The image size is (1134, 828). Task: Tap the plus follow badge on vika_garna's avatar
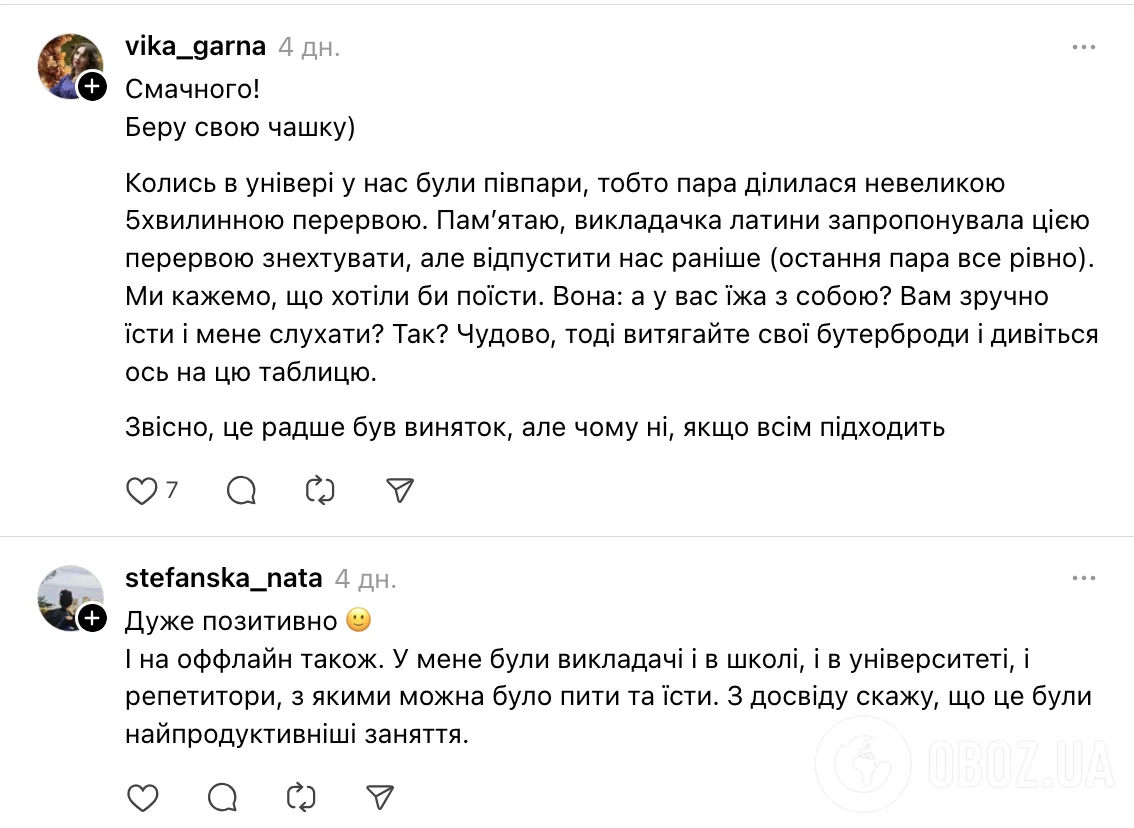coord(93,87)
